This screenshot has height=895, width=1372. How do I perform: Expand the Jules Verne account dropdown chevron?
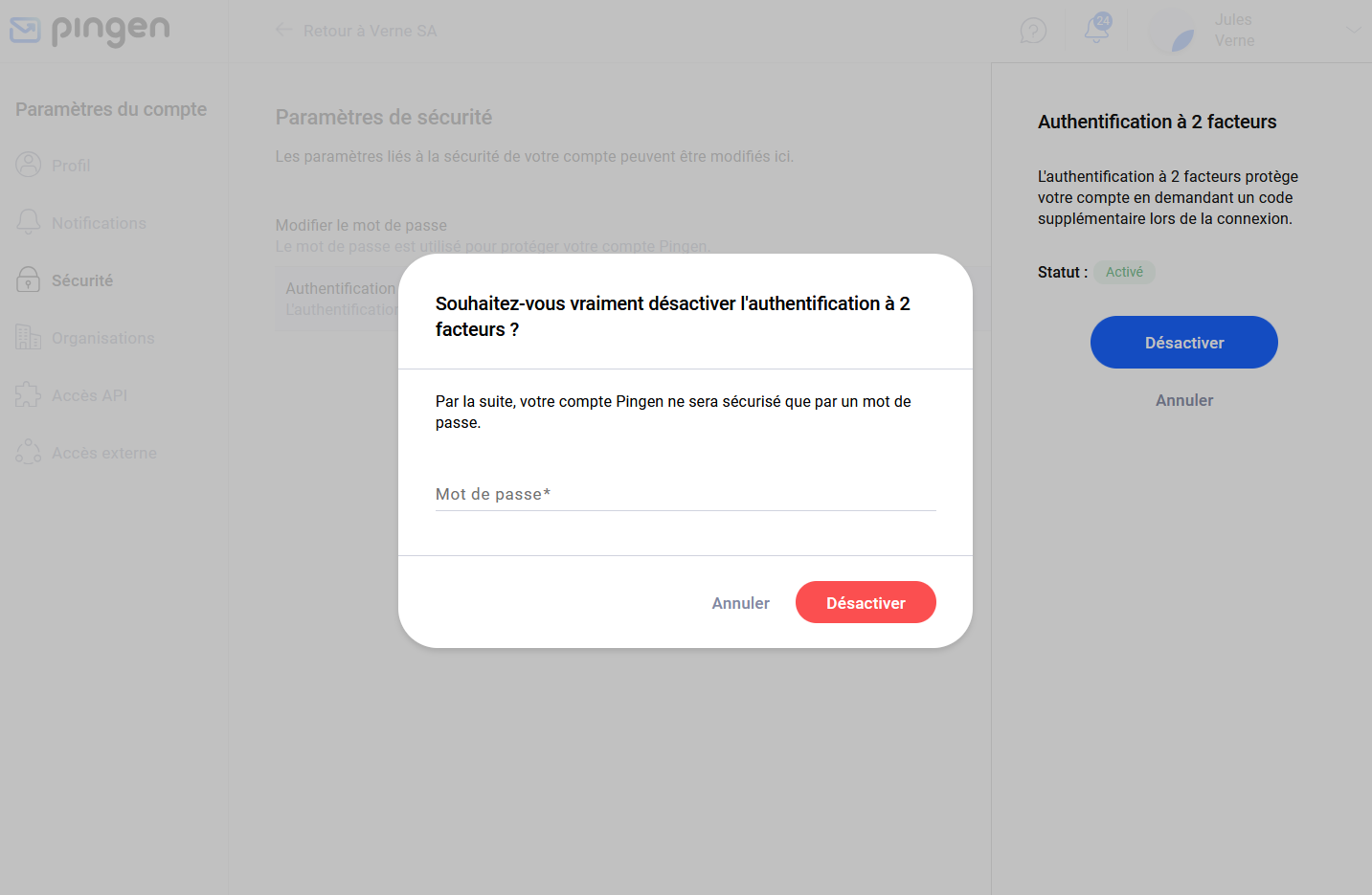pyautogui.click(x=1354, y=29)
